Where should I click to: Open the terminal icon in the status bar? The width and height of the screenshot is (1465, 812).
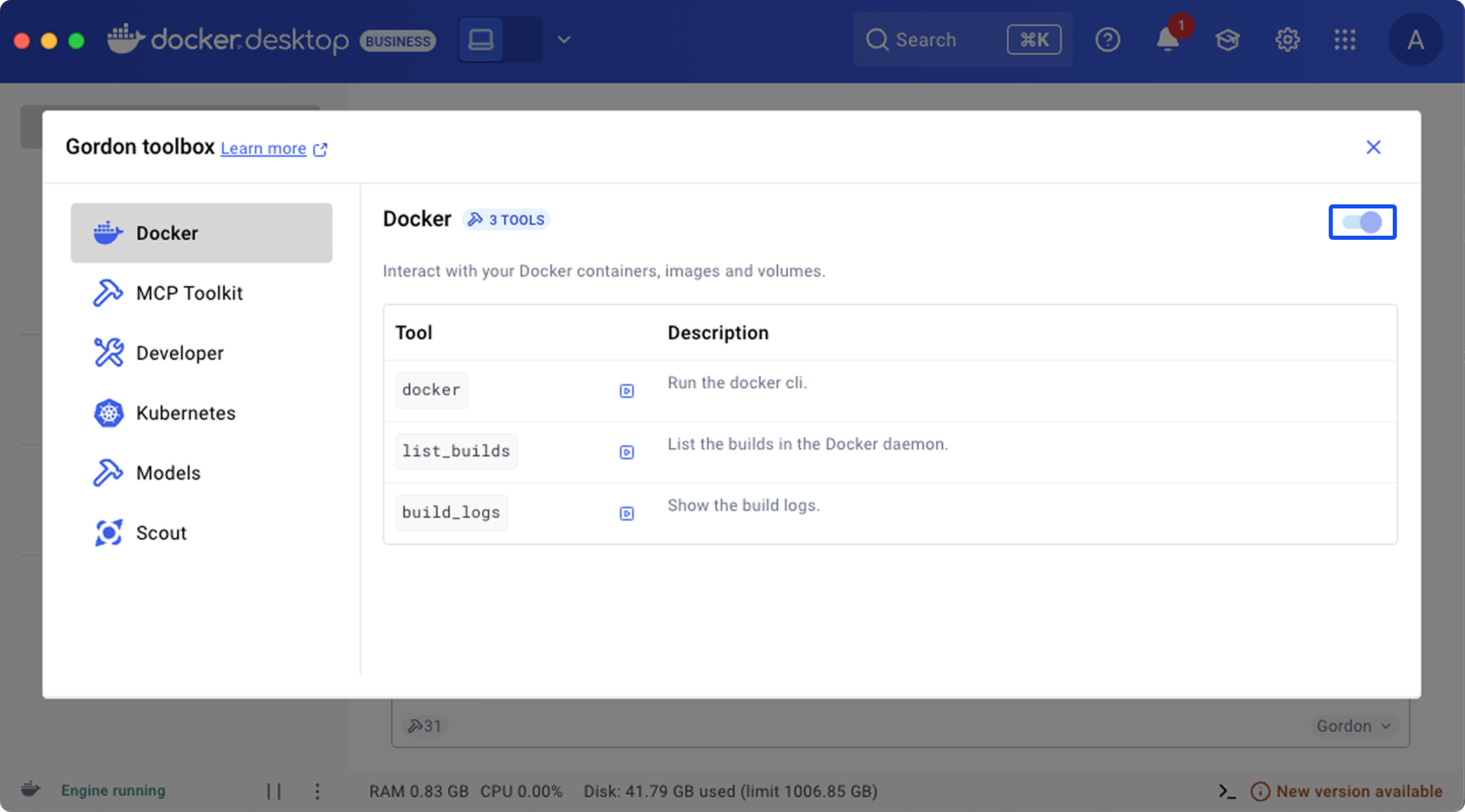tap(1227, 791)
